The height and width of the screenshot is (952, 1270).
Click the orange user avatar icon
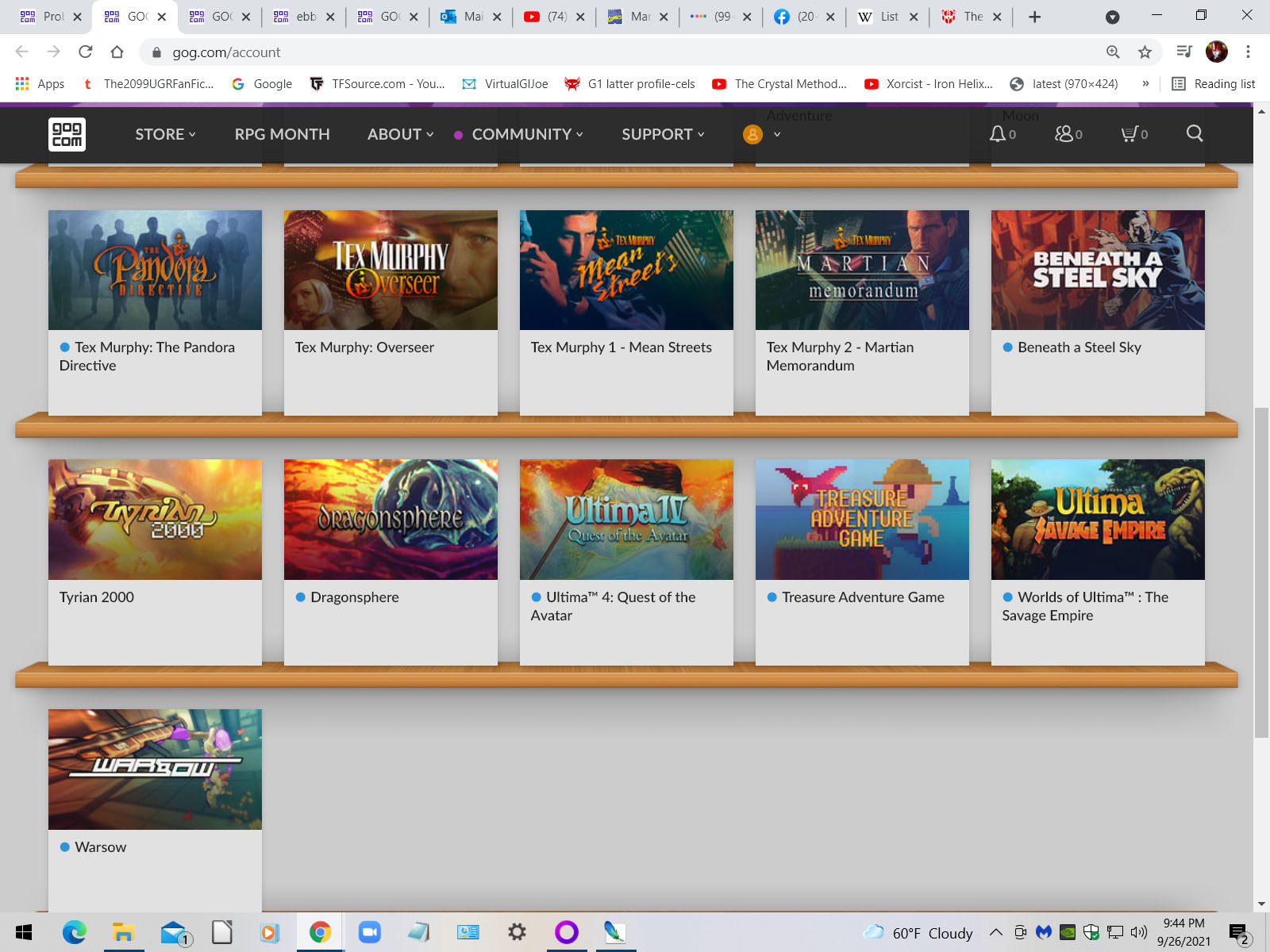click(x=752, y=134)
